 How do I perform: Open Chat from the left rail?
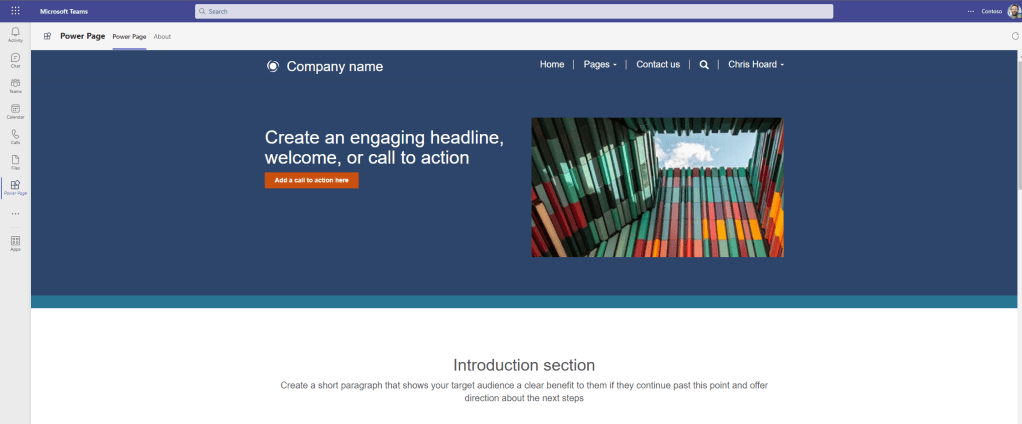coord(15,60)
